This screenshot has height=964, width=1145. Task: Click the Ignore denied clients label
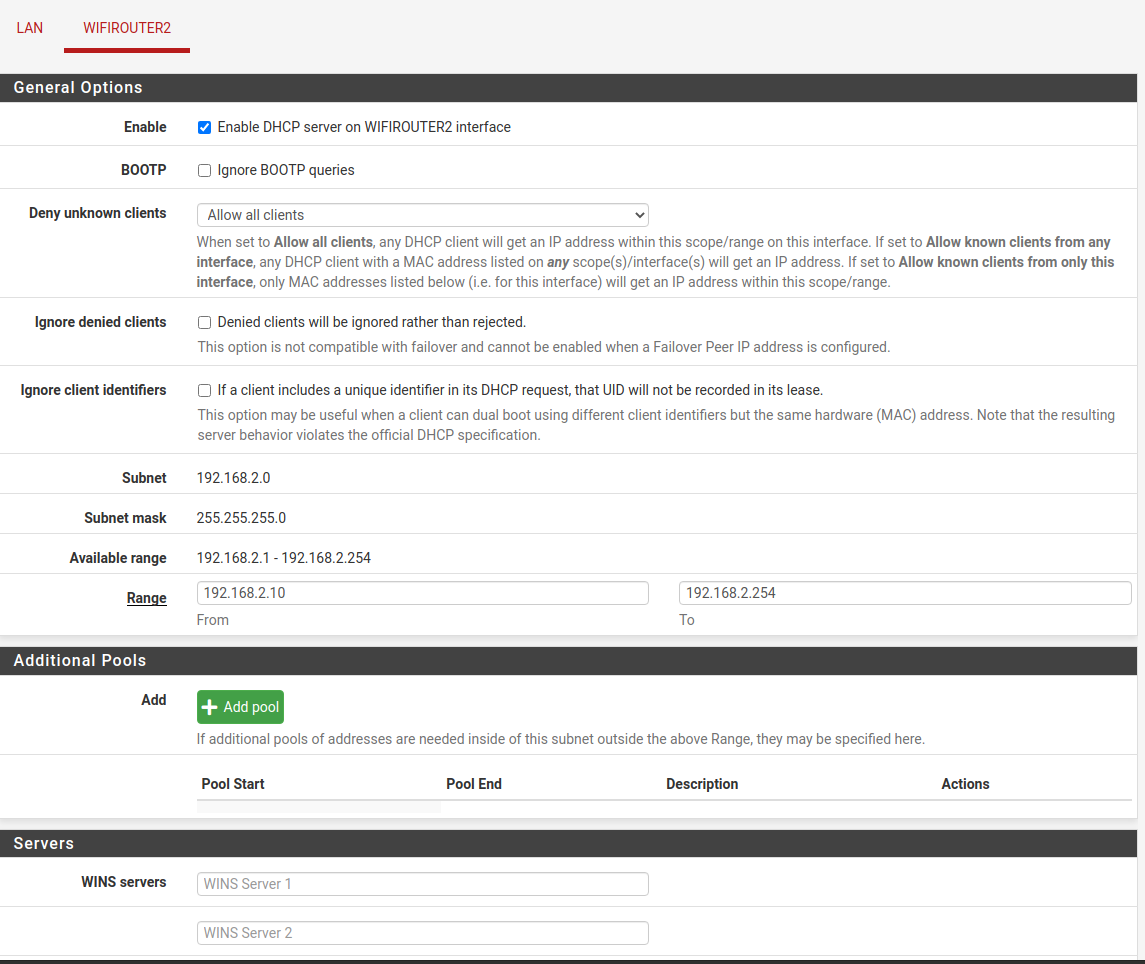(101, 322)
